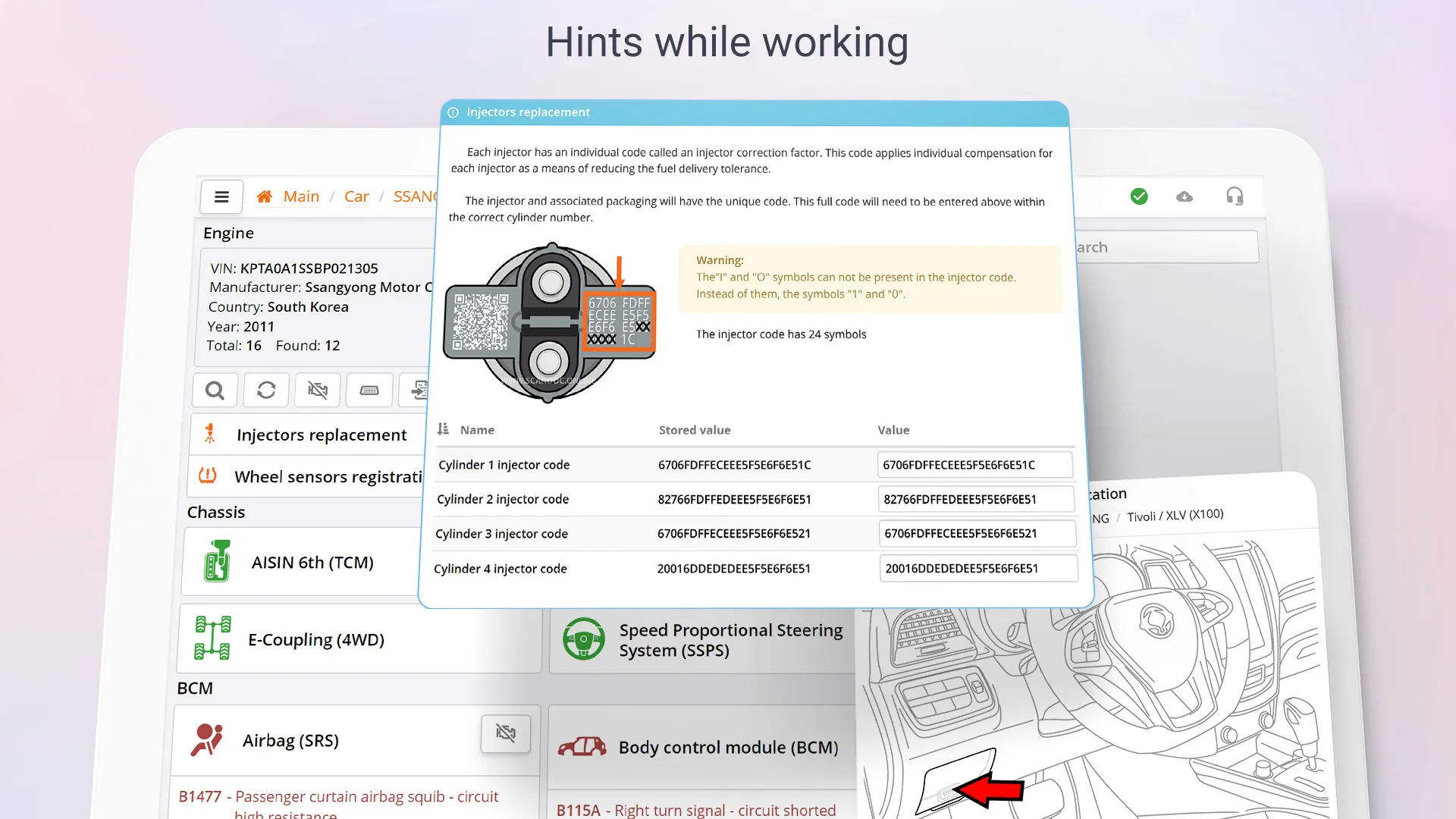Click the Tivoli / XLV (X100) breadcrumb

1175,516
